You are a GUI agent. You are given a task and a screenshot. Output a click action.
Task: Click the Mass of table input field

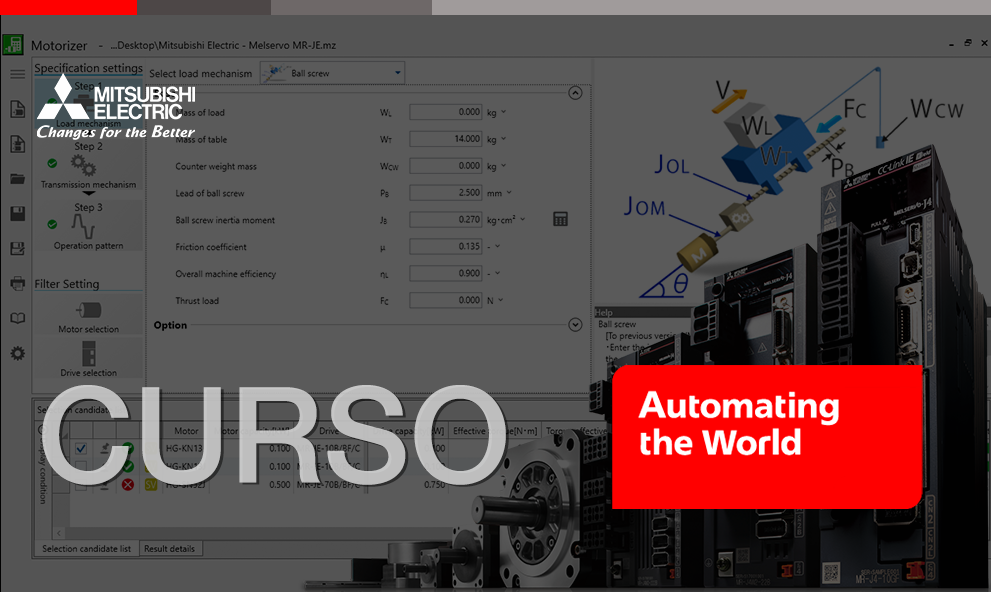coord(445,139)
